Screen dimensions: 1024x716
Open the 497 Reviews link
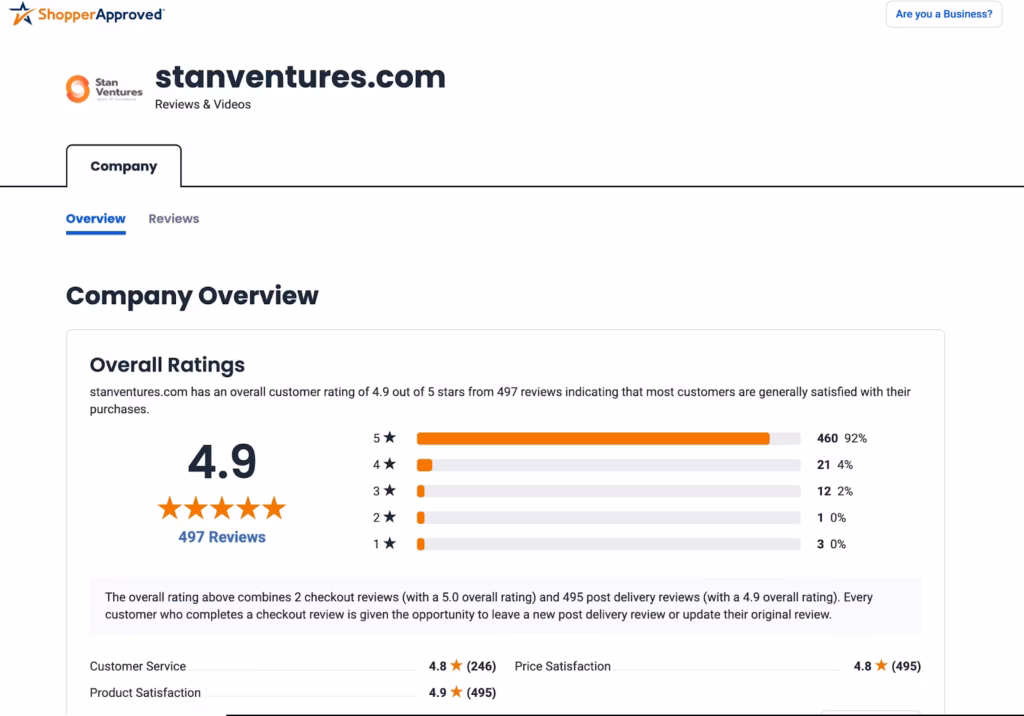222,537
